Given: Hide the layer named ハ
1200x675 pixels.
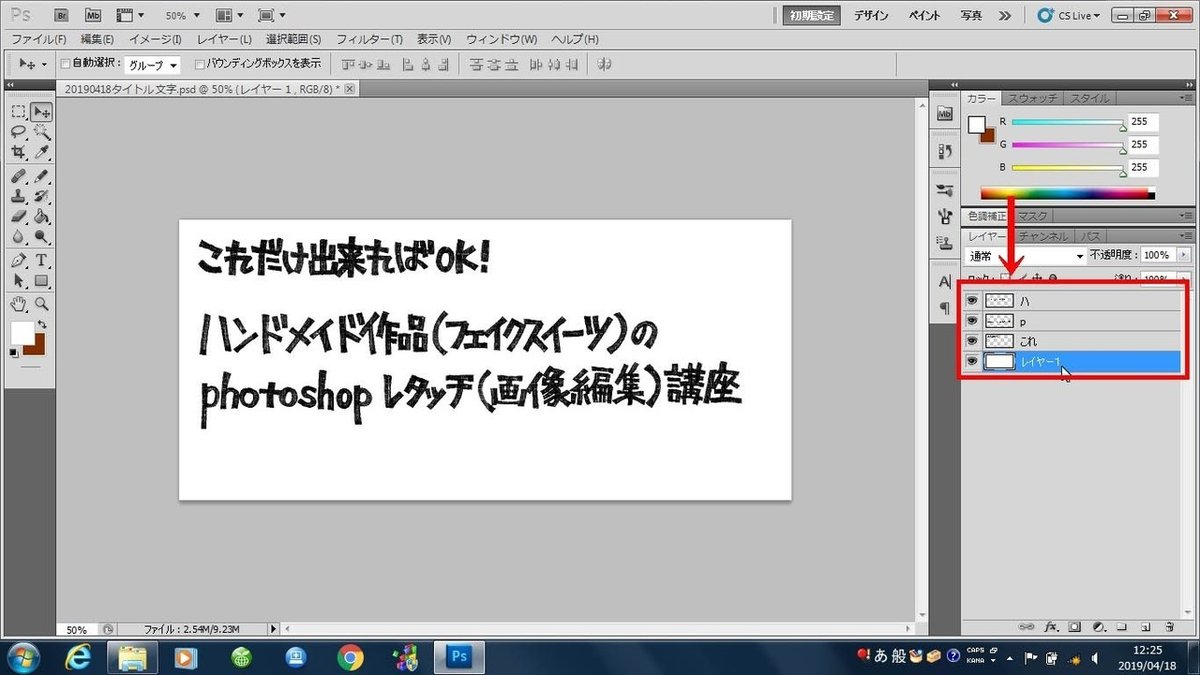Looking at the screenshot, I should [972, 300].
